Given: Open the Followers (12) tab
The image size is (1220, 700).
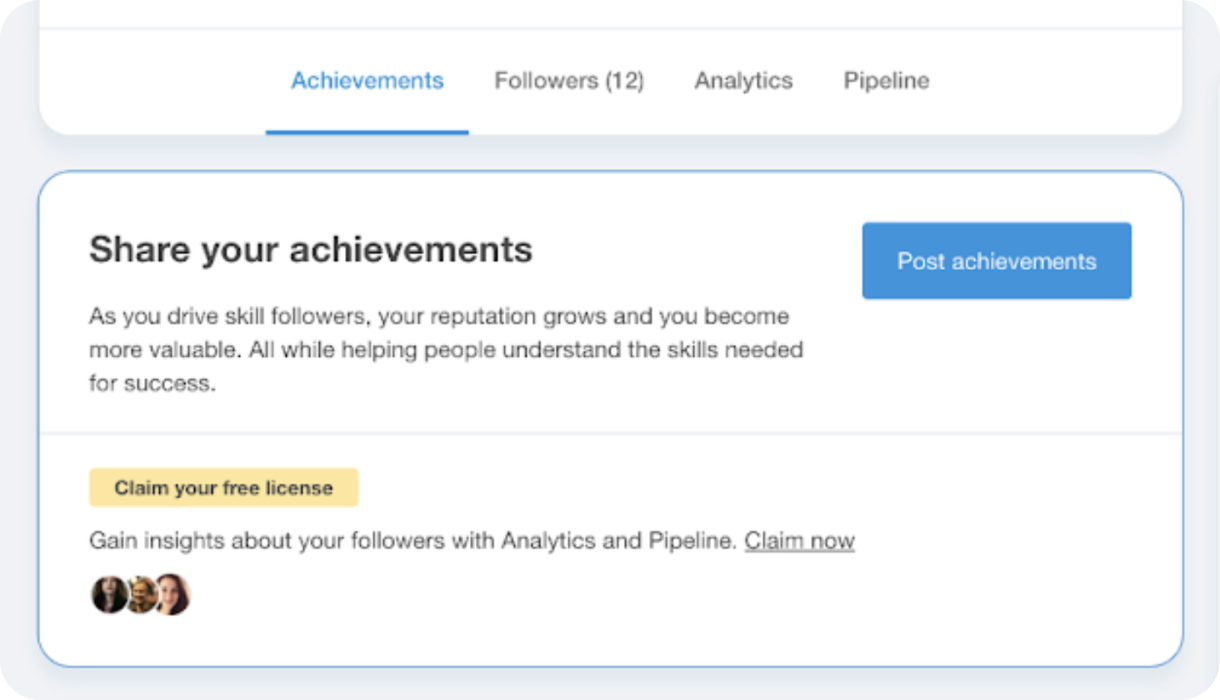Looking at the screenshot, I should point(569,81).
